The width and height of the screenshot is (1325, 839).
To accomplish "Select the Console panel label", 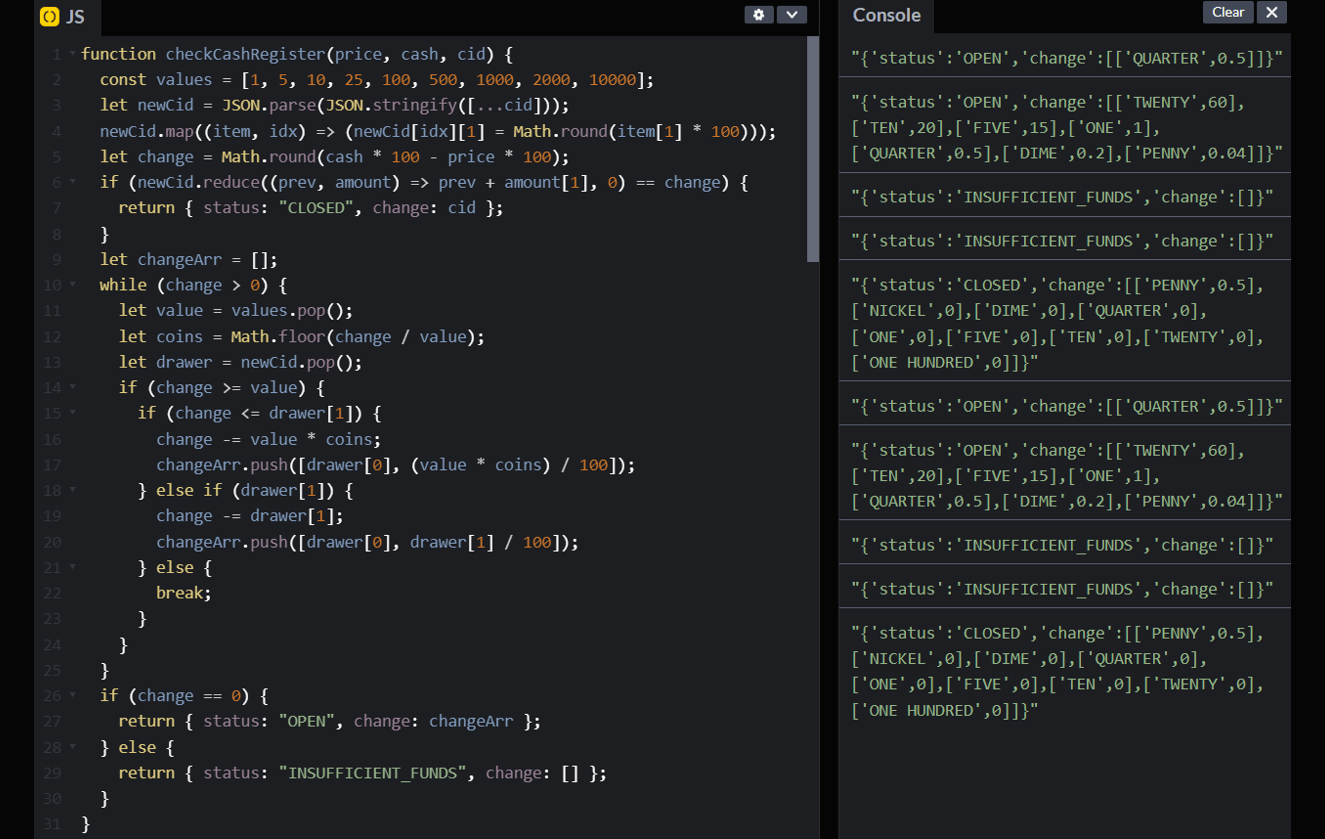I will tap(886, 15).
